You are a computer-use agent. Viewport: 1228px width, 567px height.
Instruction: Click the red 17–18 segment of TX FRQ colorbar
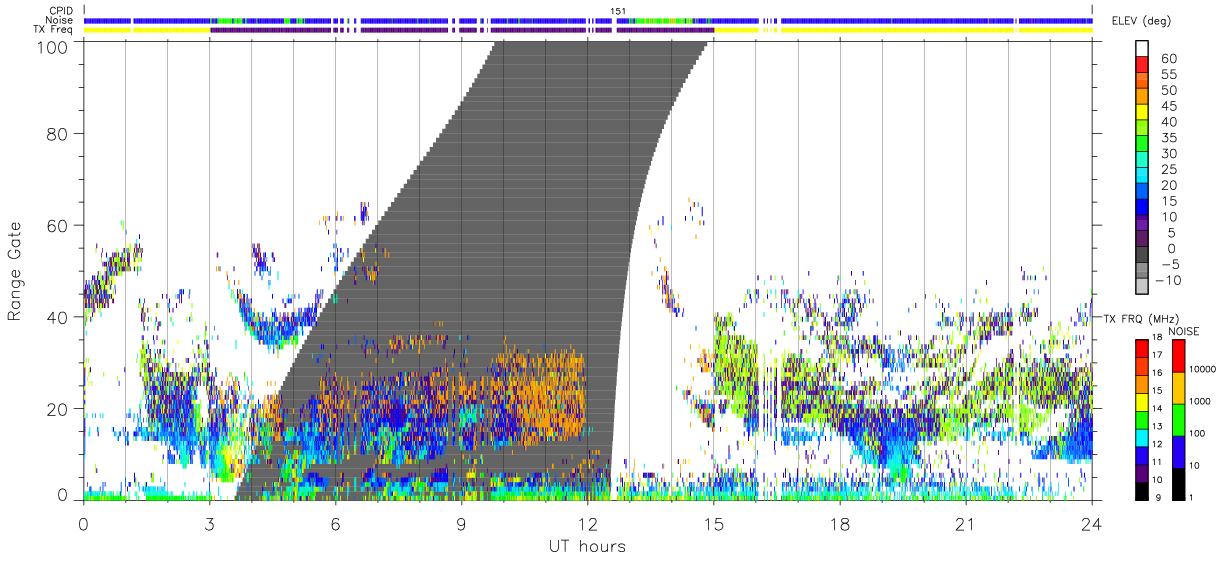[1141, 348]
